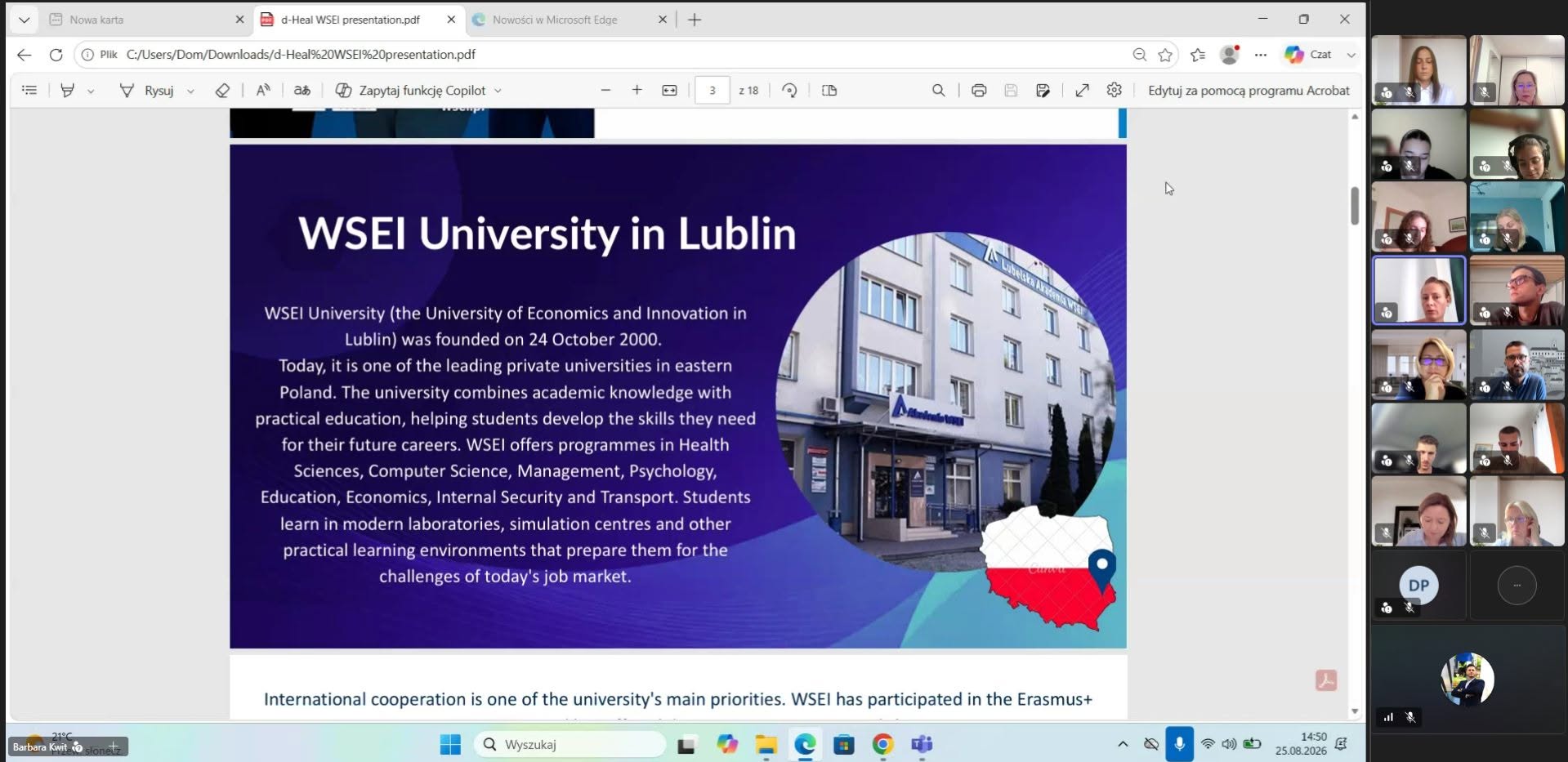Click Zapytaj funkcję Copilot button
The height and width of the screenshot is (762, 1568).
[x=411, y=91]
